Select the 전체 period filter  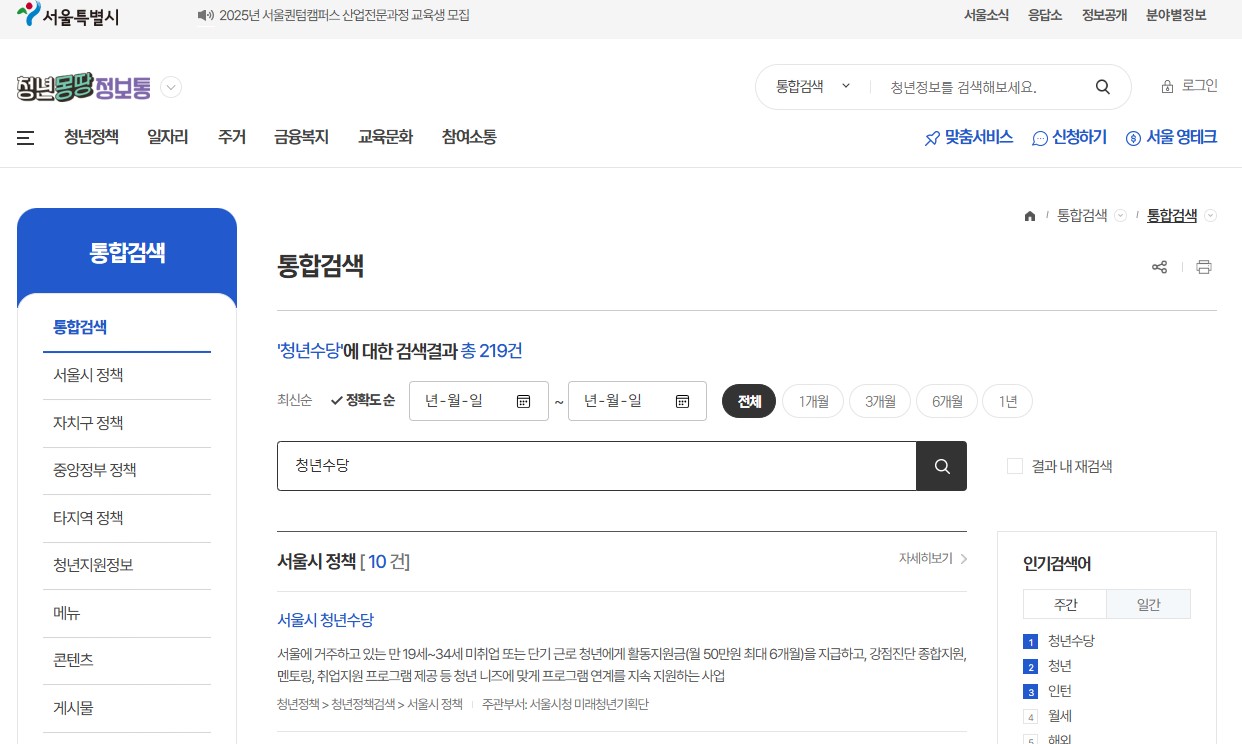749,401
